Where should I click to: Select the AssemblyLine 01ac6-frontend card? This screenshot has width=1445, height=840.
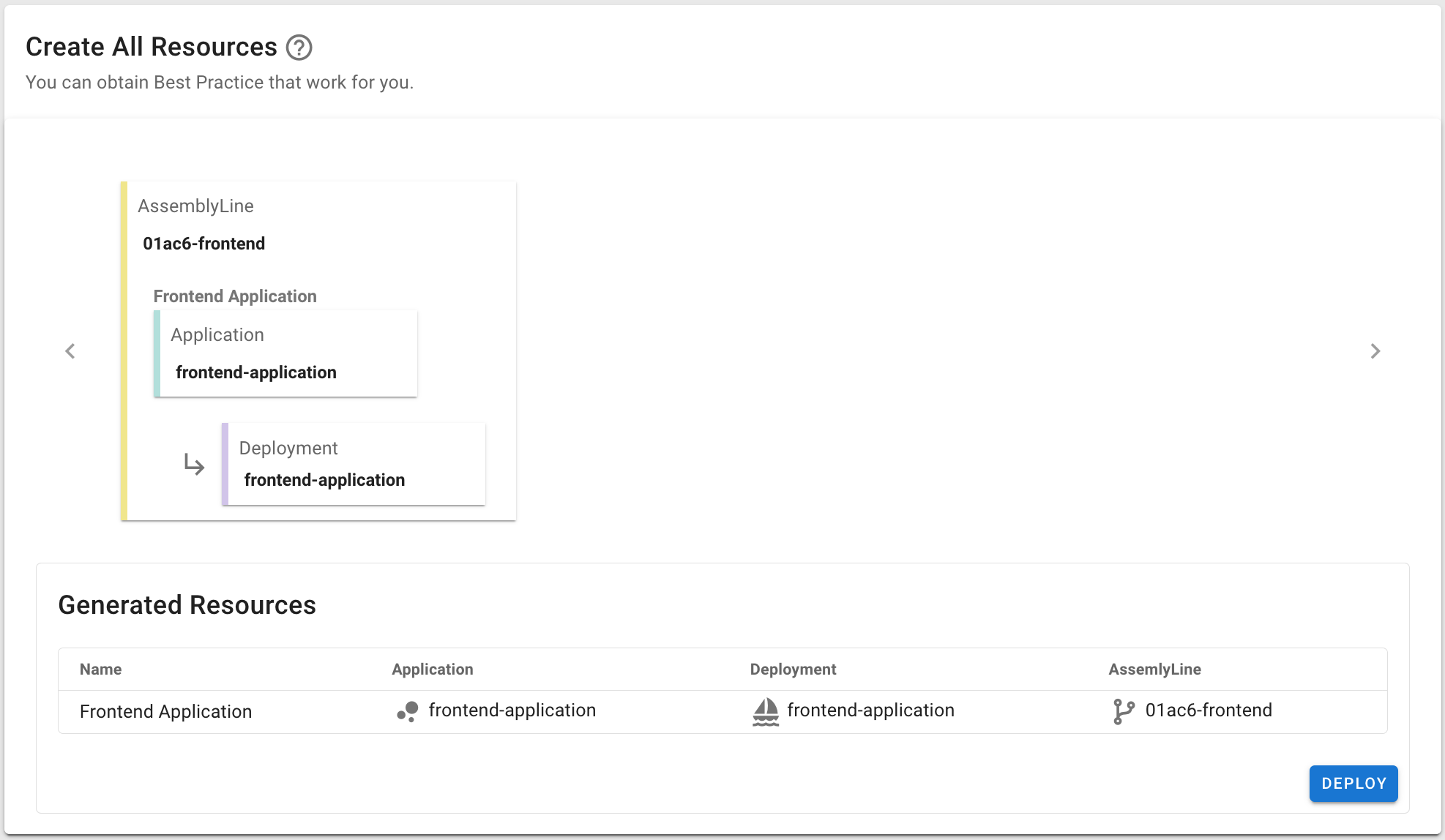204,244
